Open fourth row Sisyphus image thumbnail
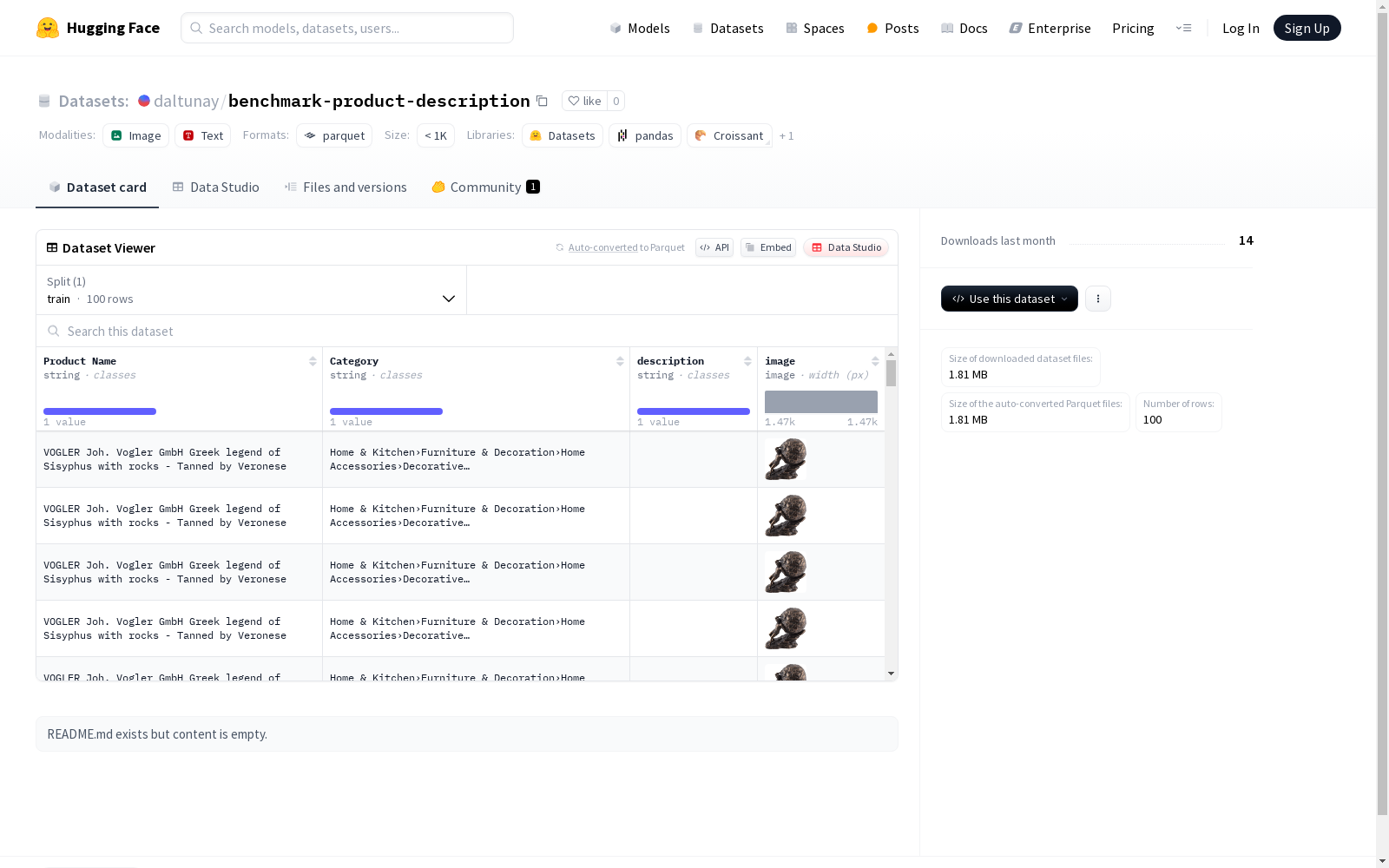This screenshot has width=1389, height=868. pyautogui.click(x=786, y=628)
